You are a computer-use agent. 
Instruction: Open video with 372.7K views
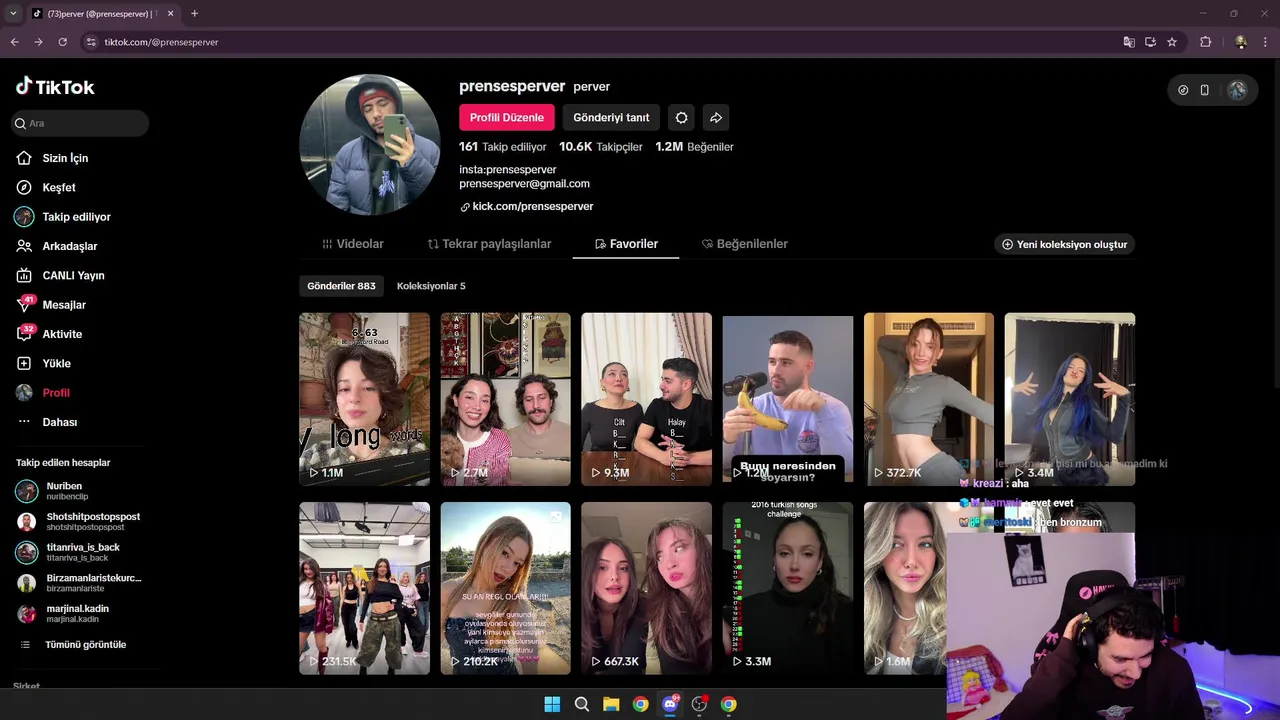929,399
